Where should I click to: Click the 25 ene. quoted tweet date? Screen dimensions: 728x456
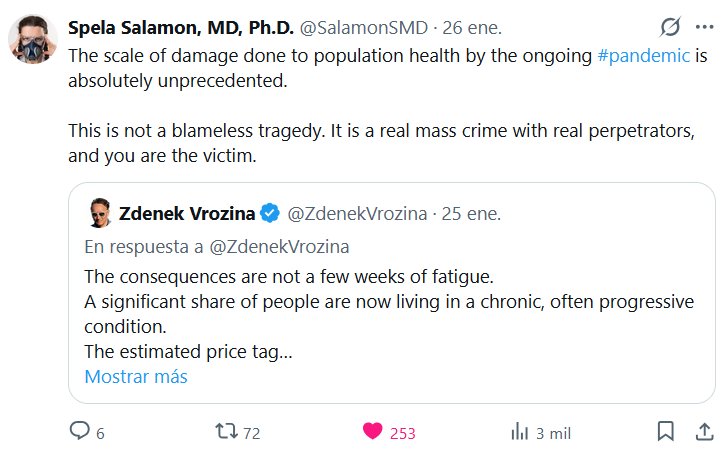[x=472, y=213]
